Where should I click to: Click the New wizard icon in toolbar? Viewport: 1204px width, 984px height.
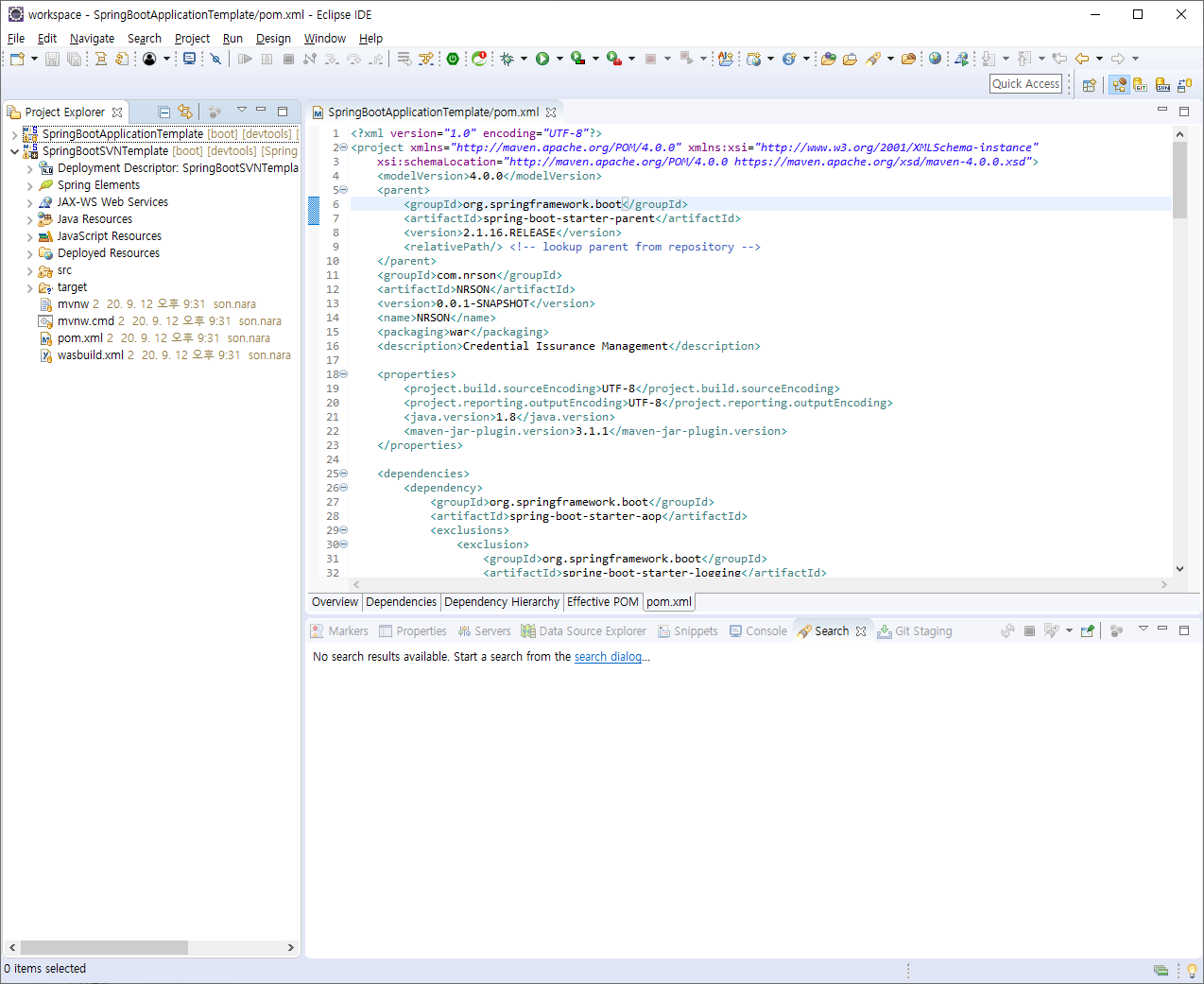click(x=17, y=59)
